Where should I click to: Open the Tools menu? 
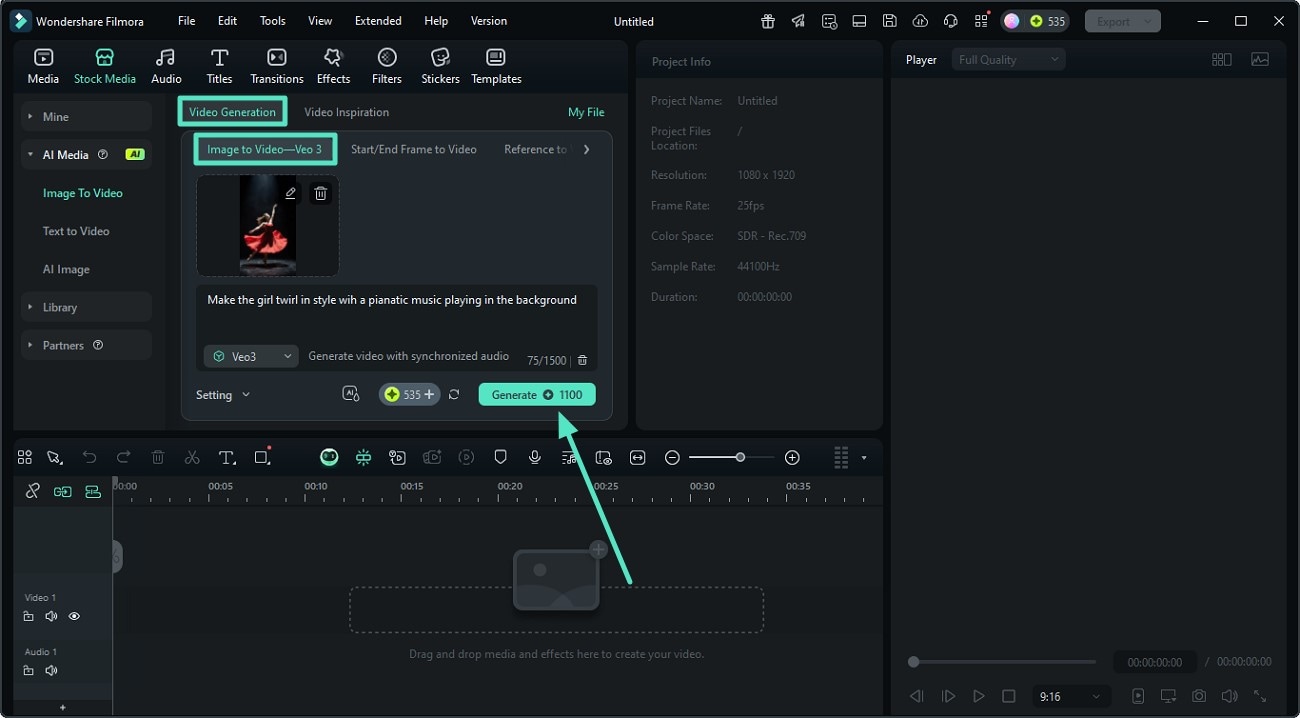click(x=272, y=21)
